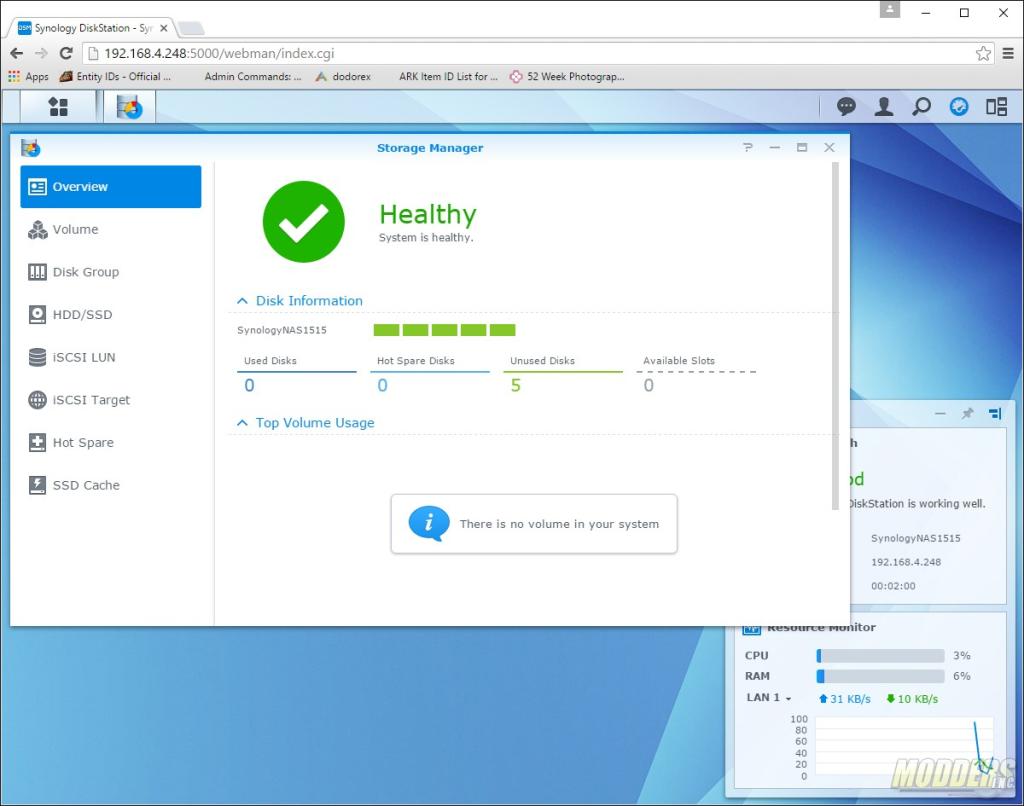Click the DSM search magnifier icon
Viewport: 1024px width, 806px height.
(x=921, y=107)
